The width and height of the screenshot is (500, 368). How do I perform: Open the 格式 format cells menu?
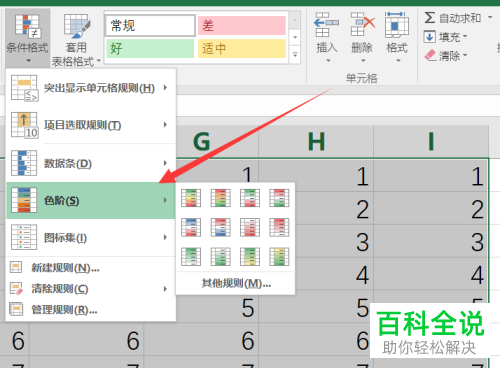point(397,37)
